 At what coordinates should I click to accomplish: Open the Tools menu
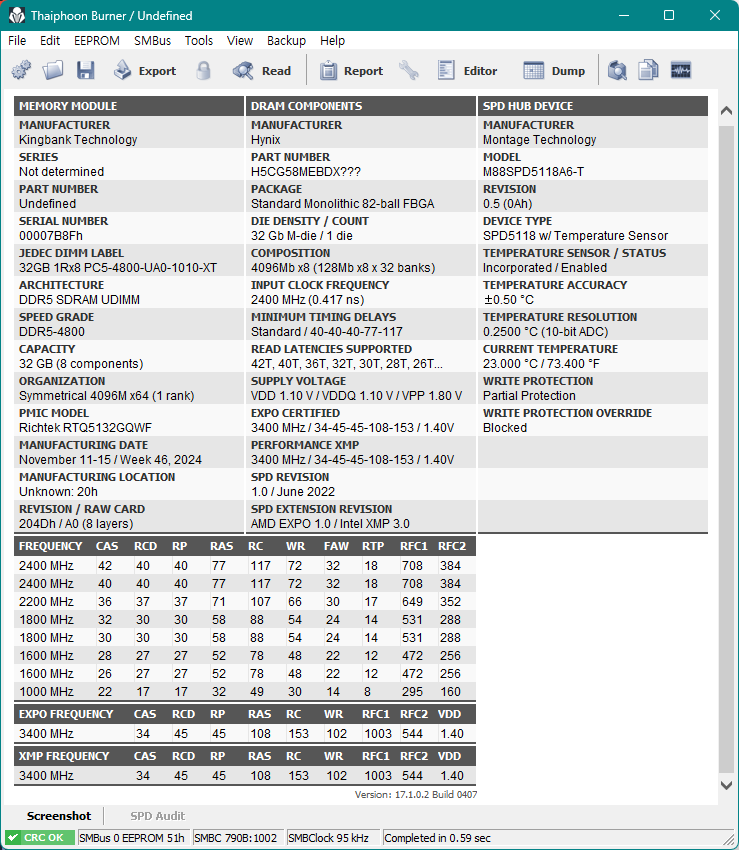pyautogui.click(x=198, y=41)
